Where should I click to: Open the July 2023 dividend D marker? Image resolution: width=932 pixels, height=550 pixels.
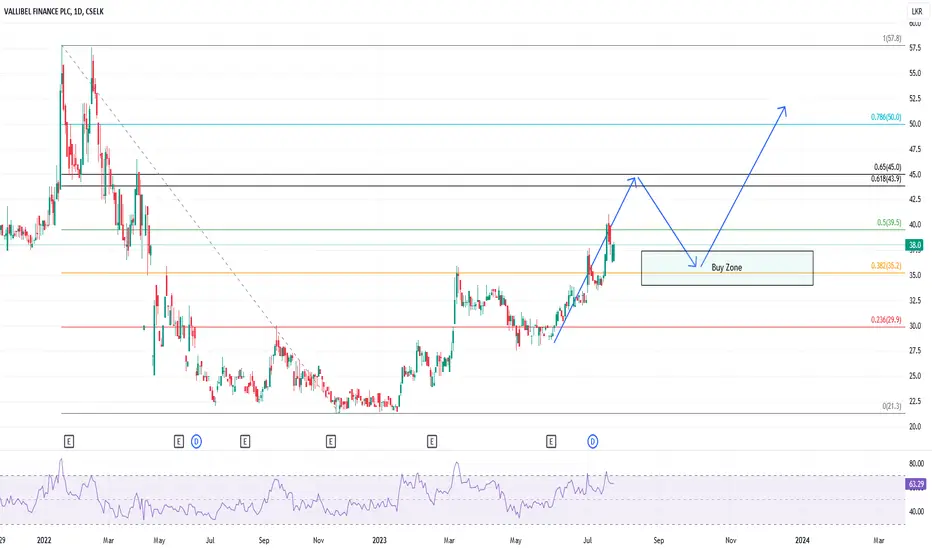pyautogui.click(x=593, y=441)
